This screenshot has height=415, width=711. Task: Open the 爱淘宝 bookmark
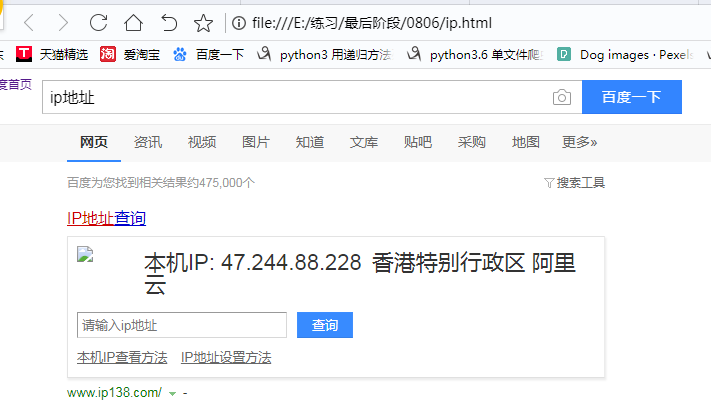point(142,54)
